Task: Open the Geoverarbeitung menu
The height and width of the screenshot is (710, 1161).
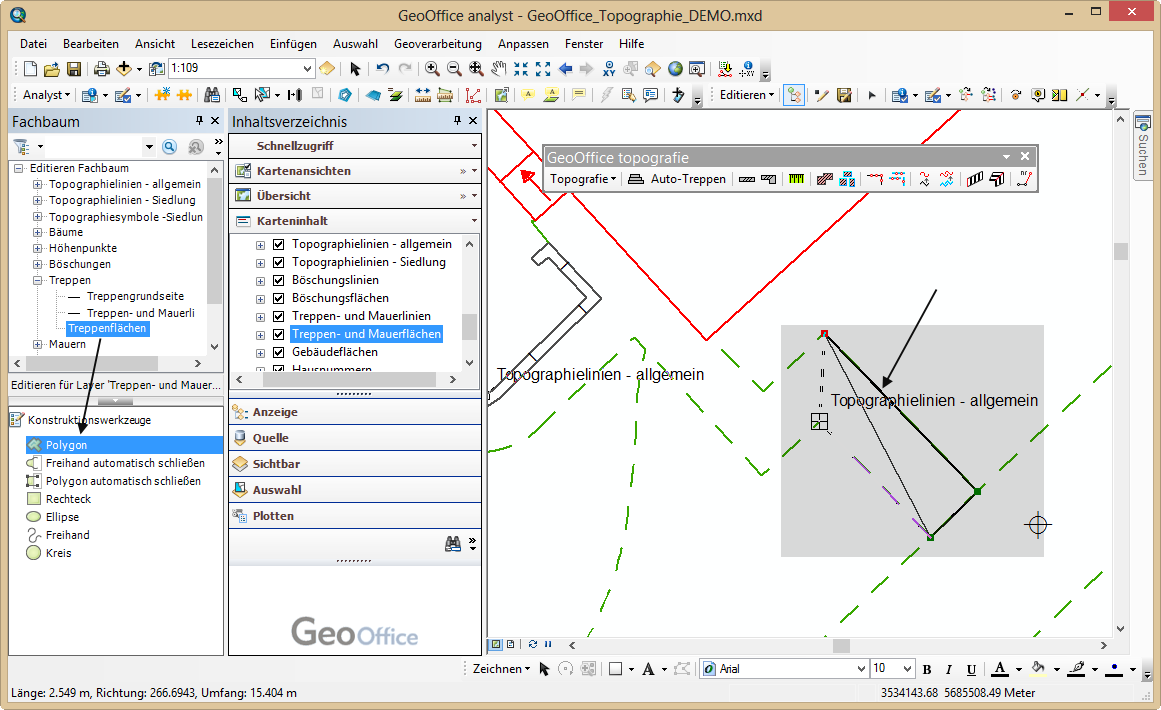Action: coord(437,44)
